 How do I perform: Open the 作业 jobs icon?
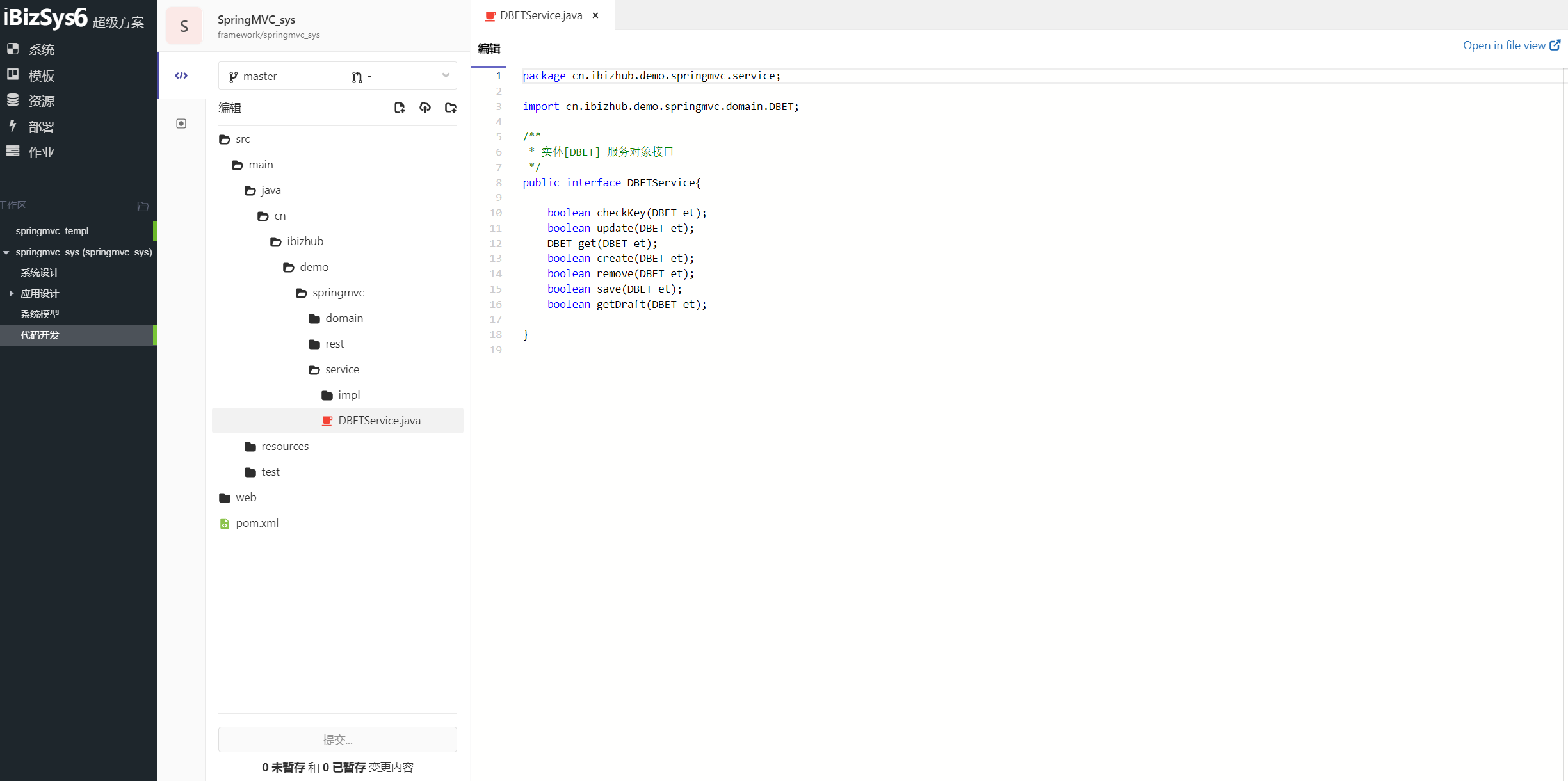(x=13, y=151)
